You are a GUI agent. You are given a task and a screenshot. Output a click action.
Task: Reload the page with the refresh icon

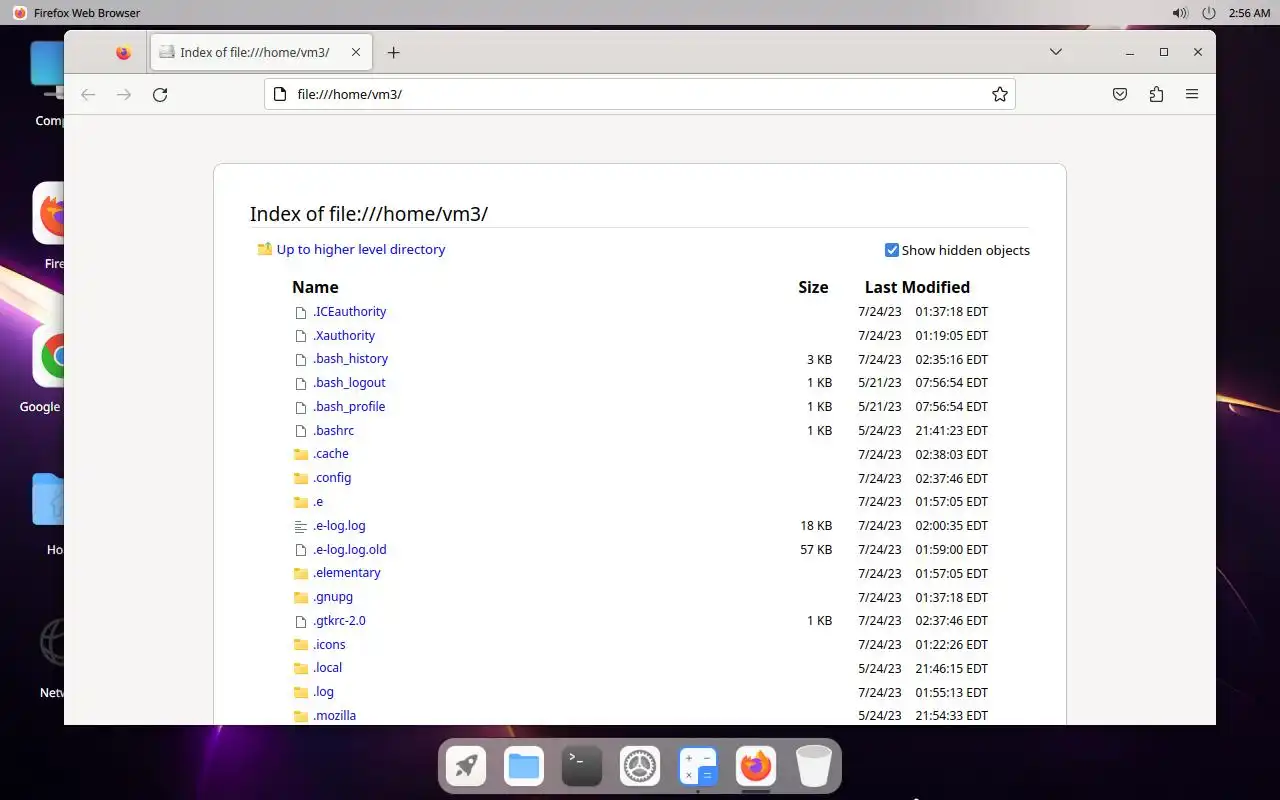click(x=160, y=94)
